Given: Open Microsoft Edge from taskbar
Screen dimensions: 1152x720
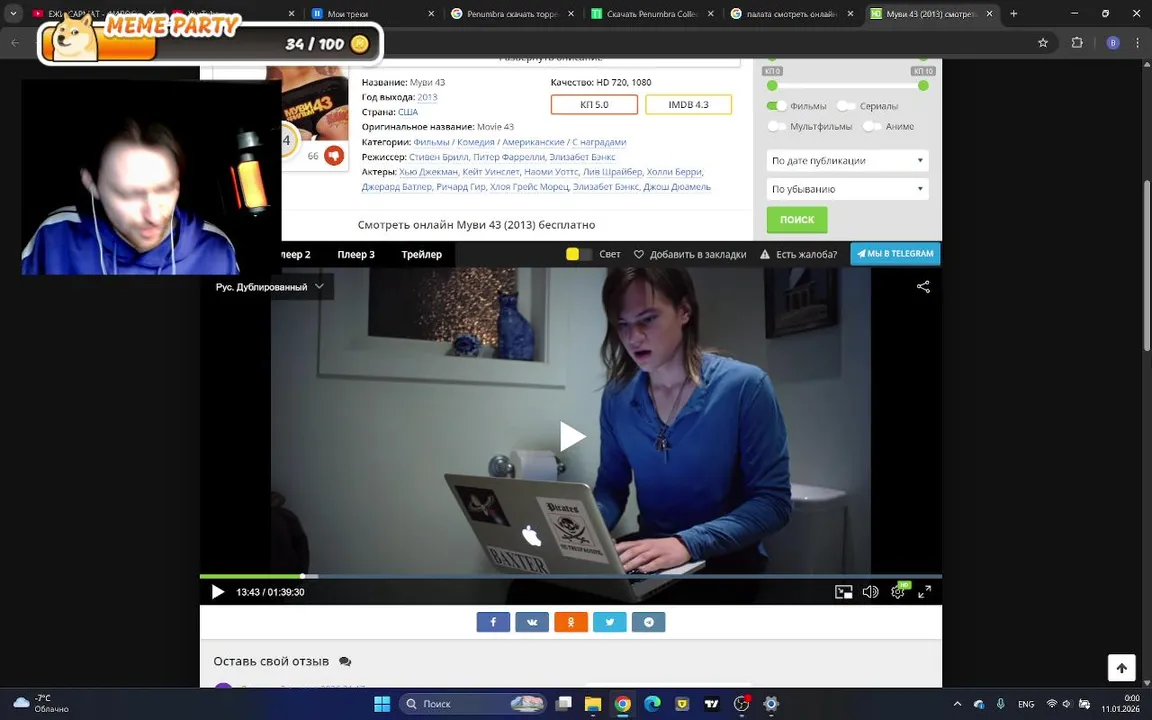Looking at the screenshot, I should (652, 704).
